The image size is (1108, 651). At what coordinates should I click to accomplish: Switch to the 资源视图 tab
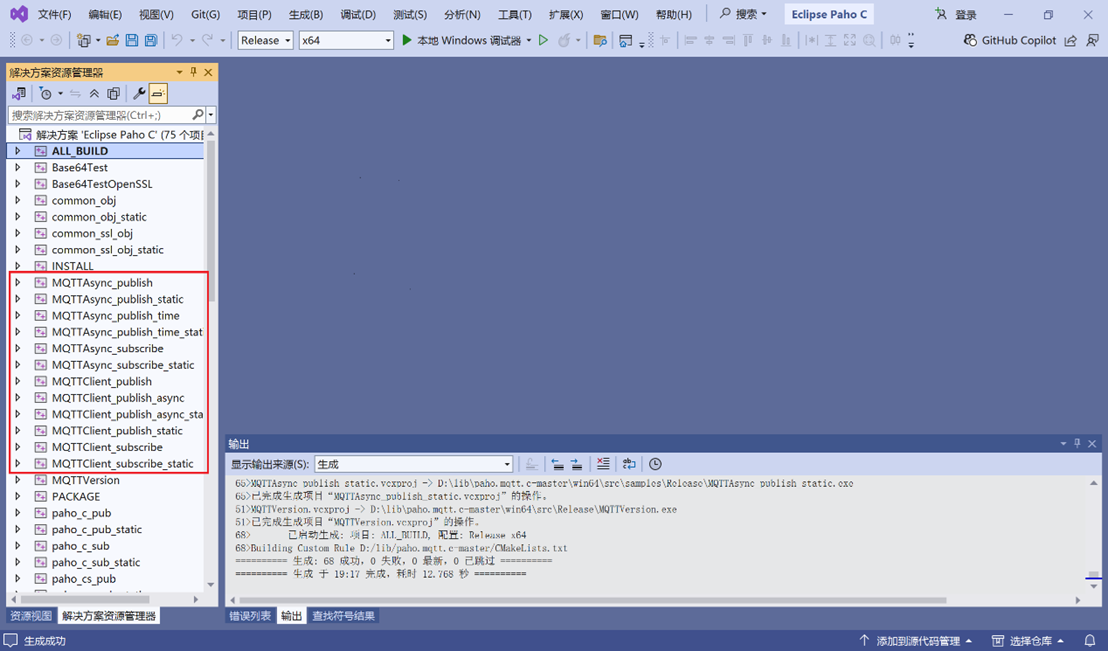pos(31,616)
